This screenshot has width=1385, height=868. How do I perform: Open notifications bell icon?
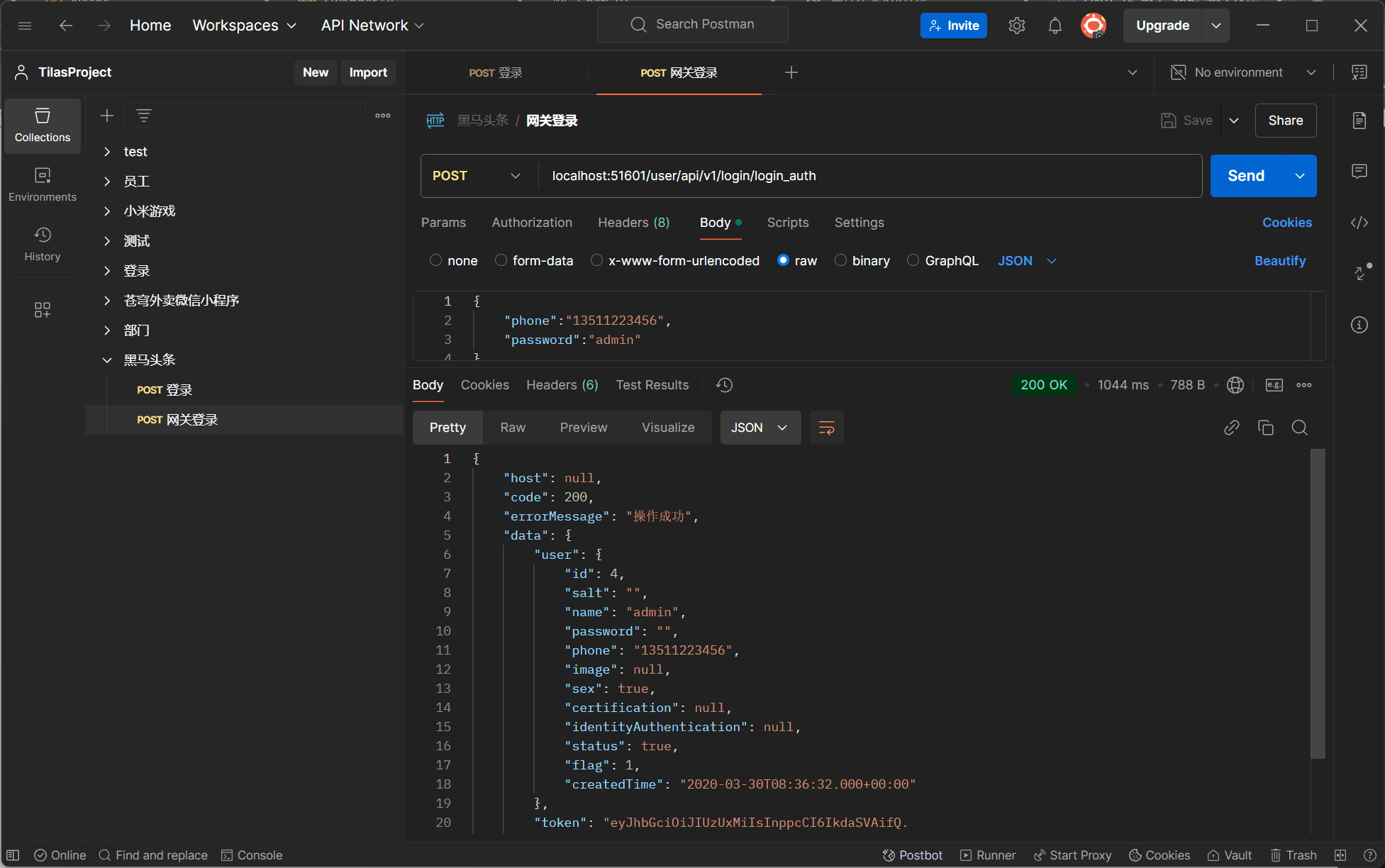[x=1055, y=26]
